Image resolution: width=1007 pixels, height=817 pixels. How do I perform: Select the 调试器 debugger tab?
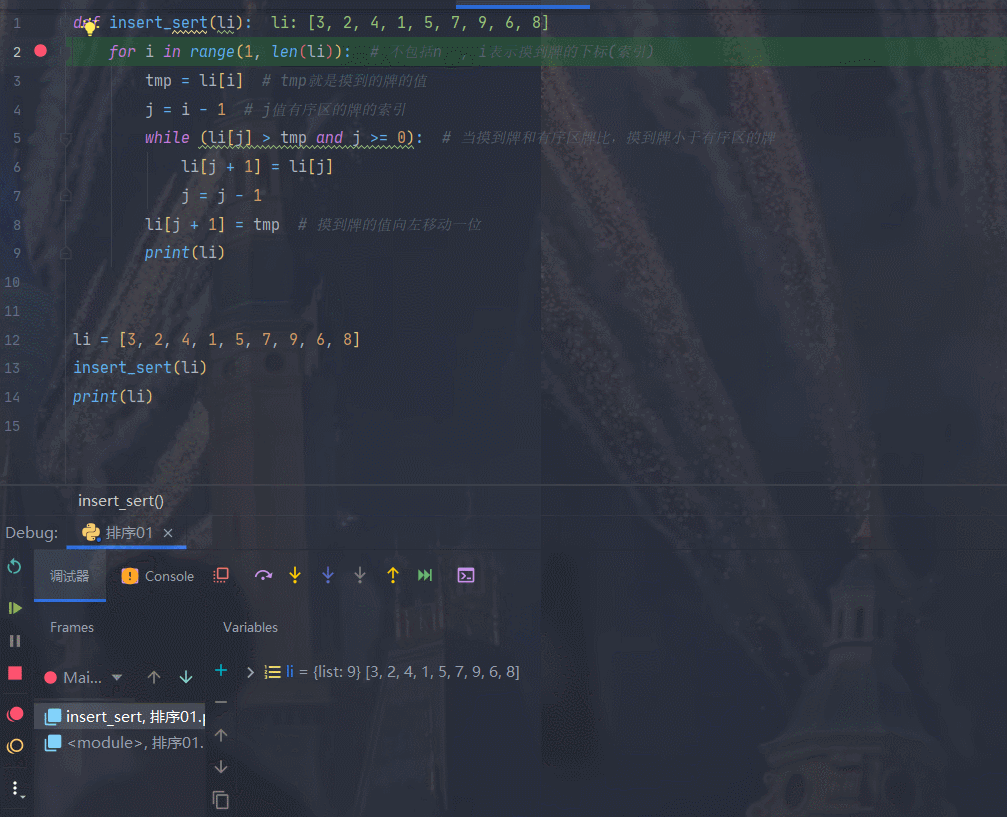[69, 575]
